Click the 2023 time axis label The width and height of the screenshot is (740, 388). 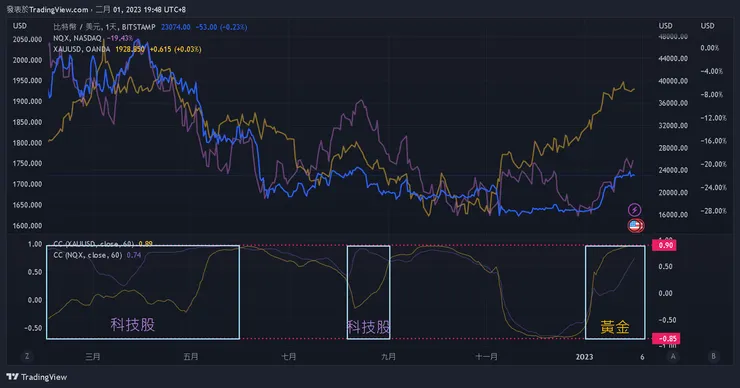tap(584, 357)
